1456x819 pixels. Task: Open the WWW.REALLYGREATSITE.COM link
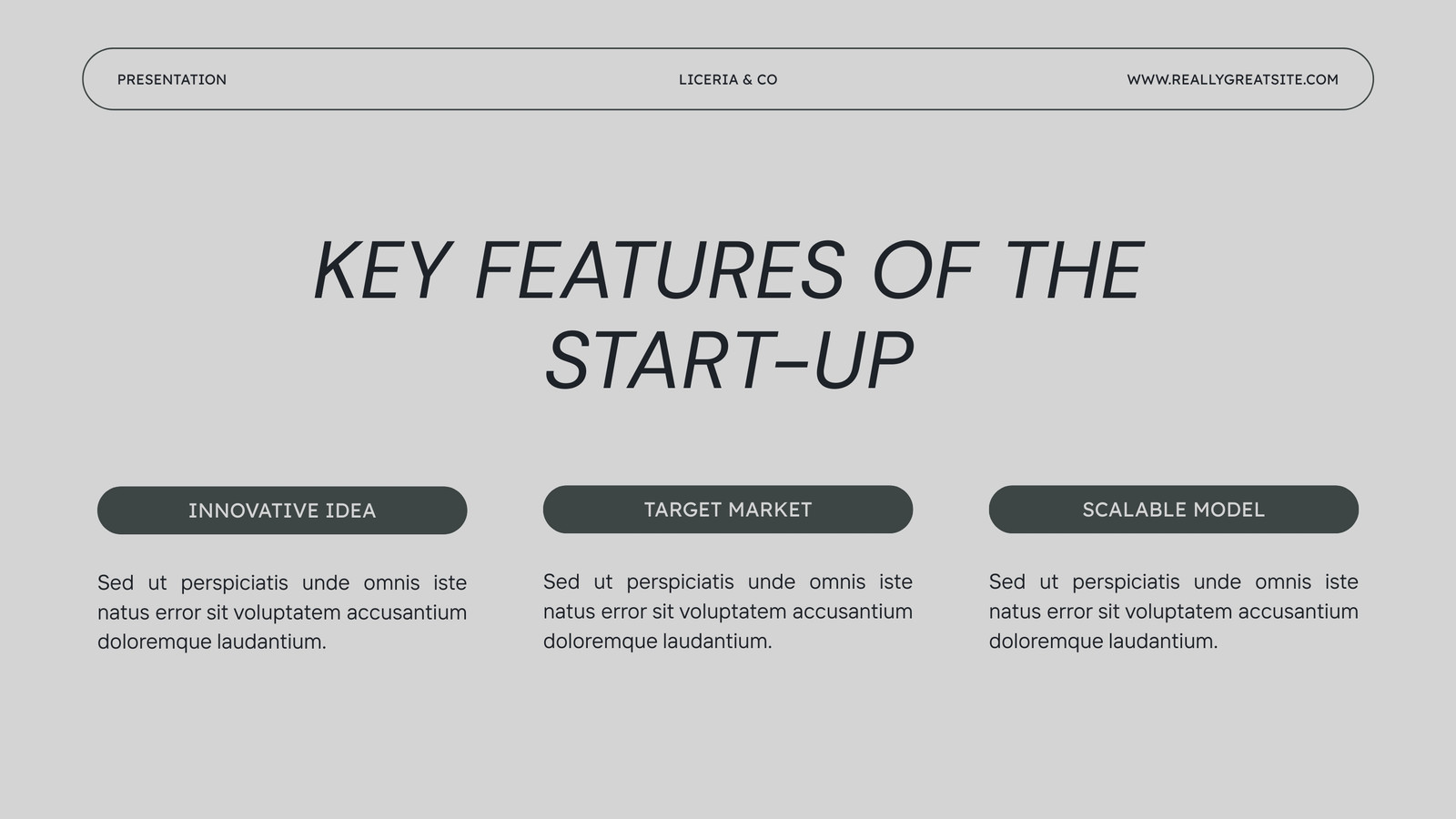1232,79
